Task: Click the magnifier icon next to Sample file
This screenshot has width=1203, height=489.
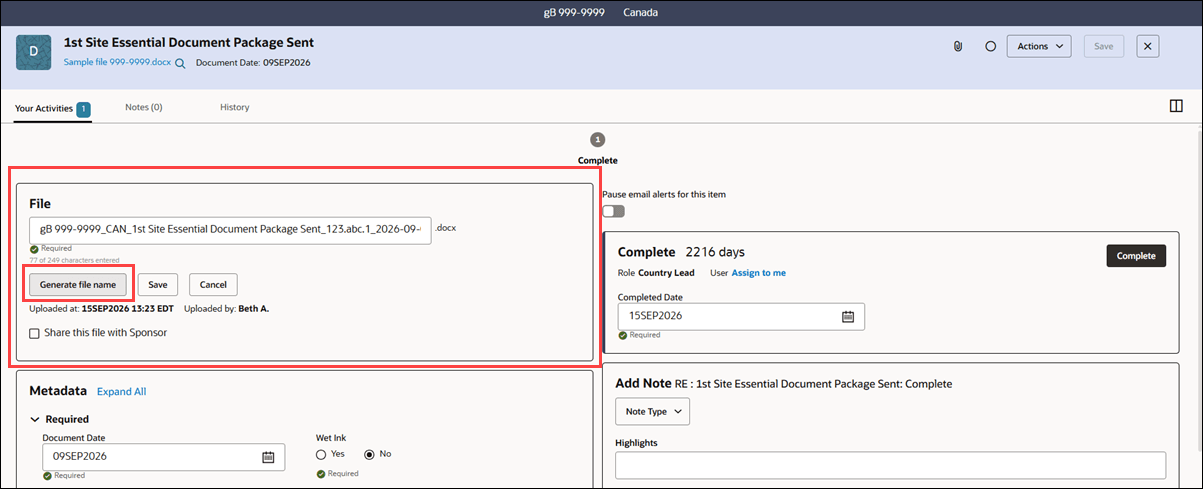Action: pos(180,63)
